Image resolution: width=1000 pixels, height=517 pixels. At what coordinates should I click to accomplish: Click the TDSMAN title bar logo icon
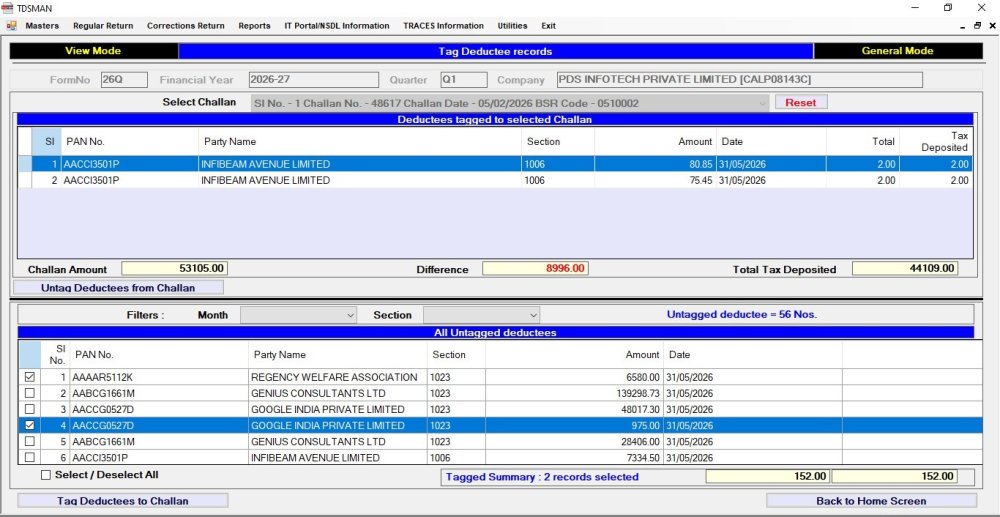(7, 8)
